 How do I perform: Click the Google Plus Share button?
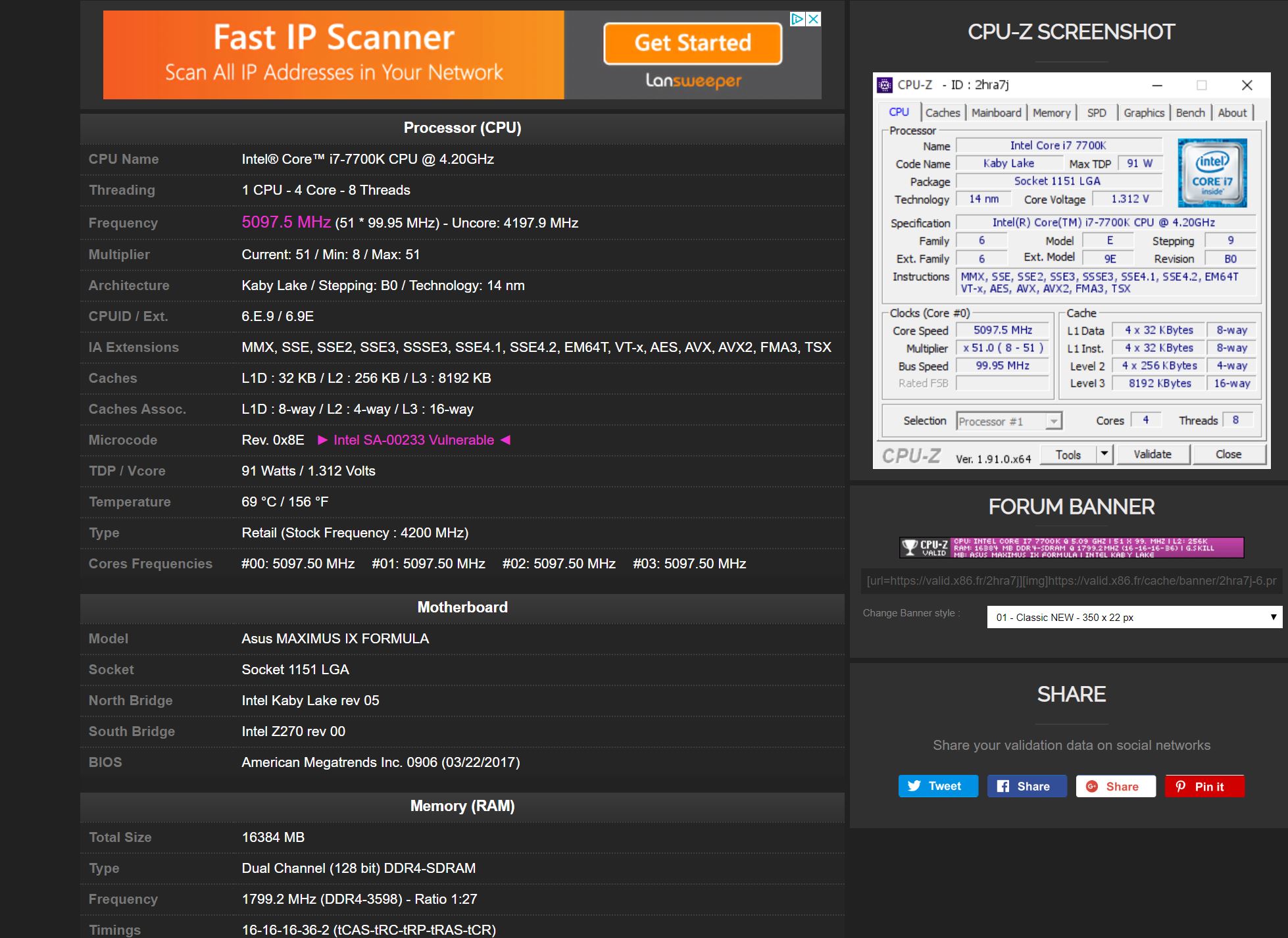[1116, 786]
